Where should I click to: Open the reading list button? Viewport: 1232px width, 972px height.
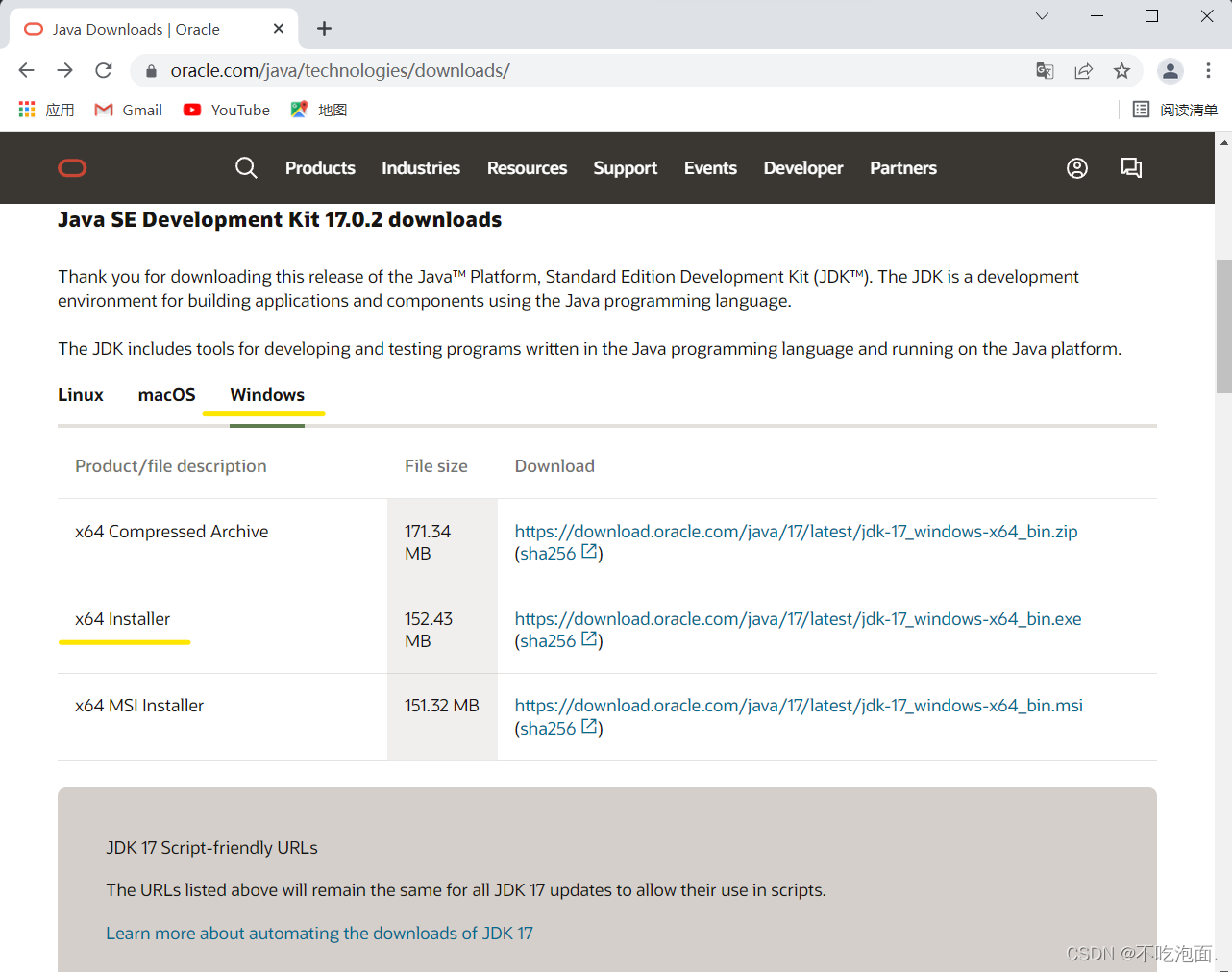1175,110
